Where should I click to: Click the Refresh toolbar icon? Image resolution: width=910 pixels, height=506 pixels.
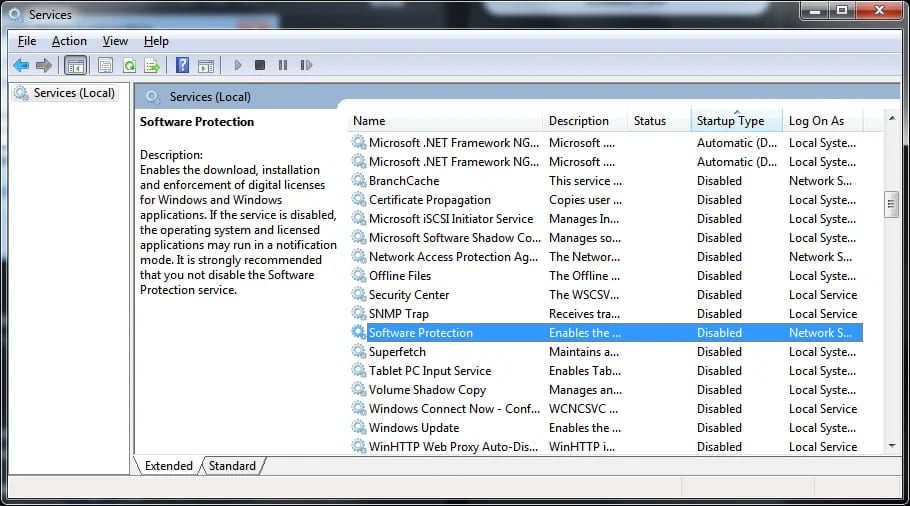(129, 66)
